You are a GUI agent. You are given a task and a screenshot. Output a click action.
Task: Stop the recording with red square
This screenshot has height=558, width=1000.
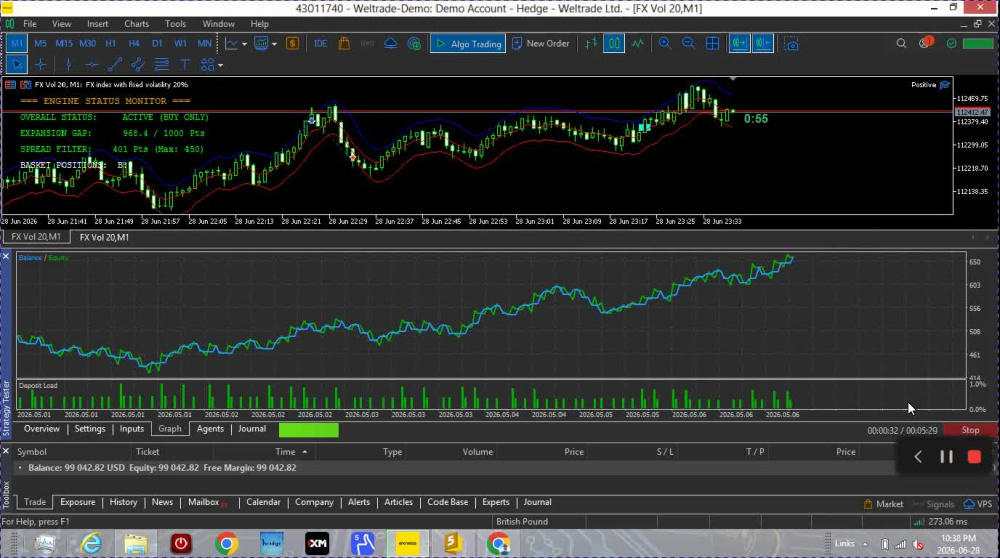pyautogui.click(x=974, y=457)
